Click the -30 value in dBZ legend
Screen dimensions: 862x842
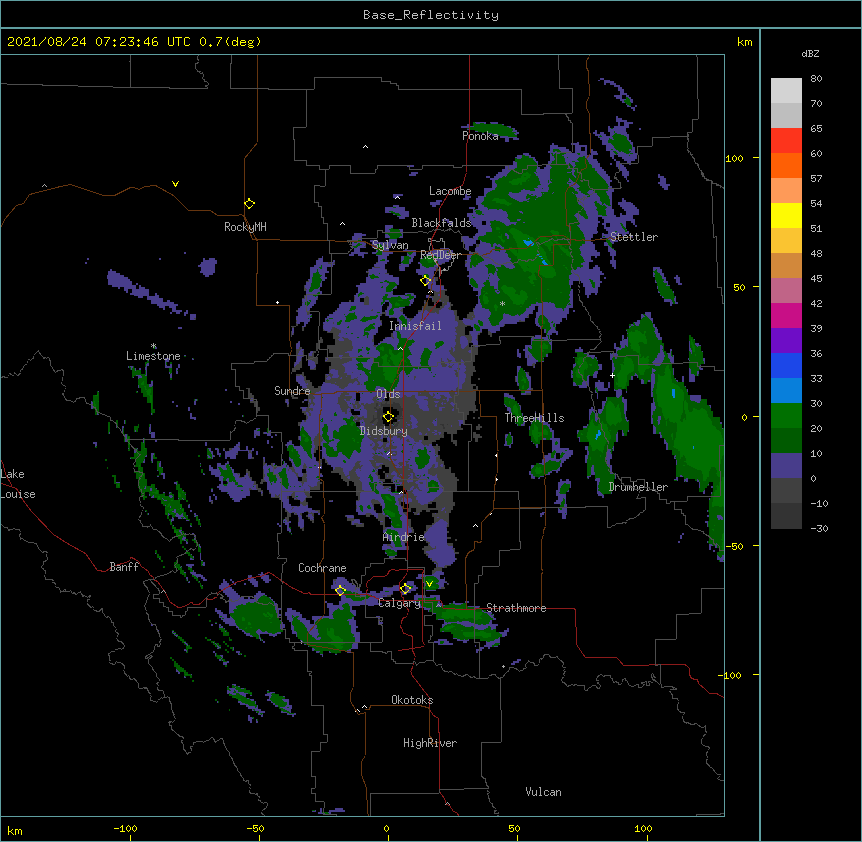(819, 528)
